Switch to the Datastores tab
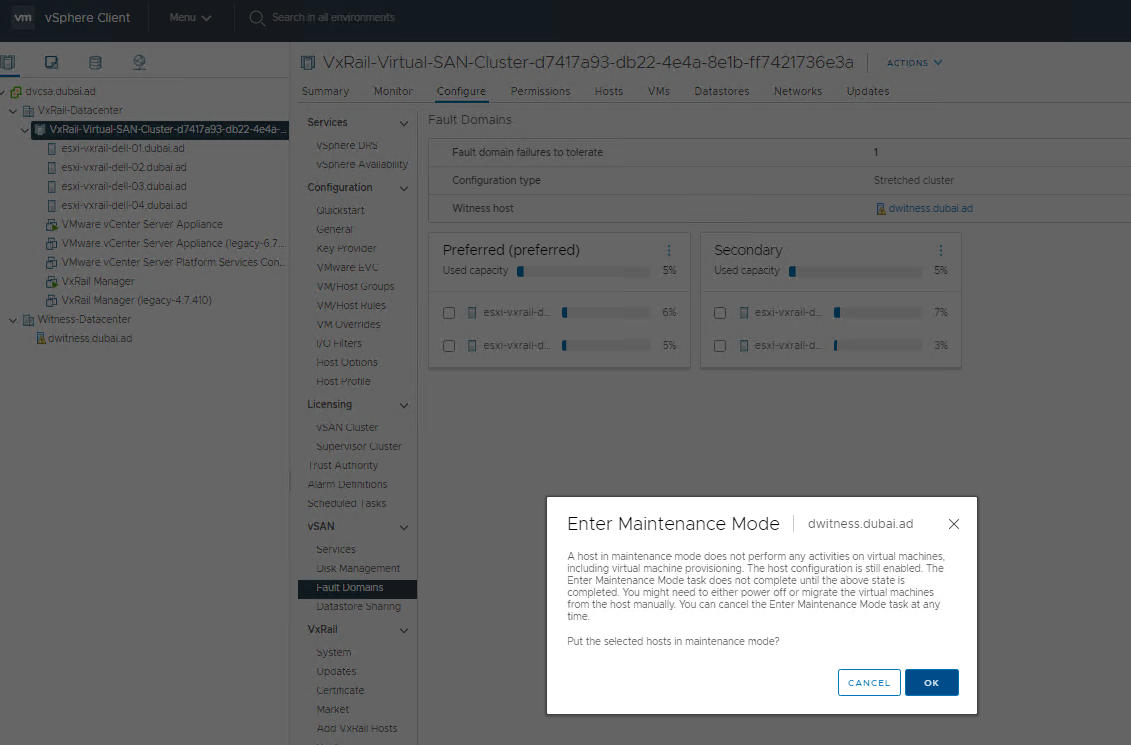The image size is (1131, 745). [721, 92]
